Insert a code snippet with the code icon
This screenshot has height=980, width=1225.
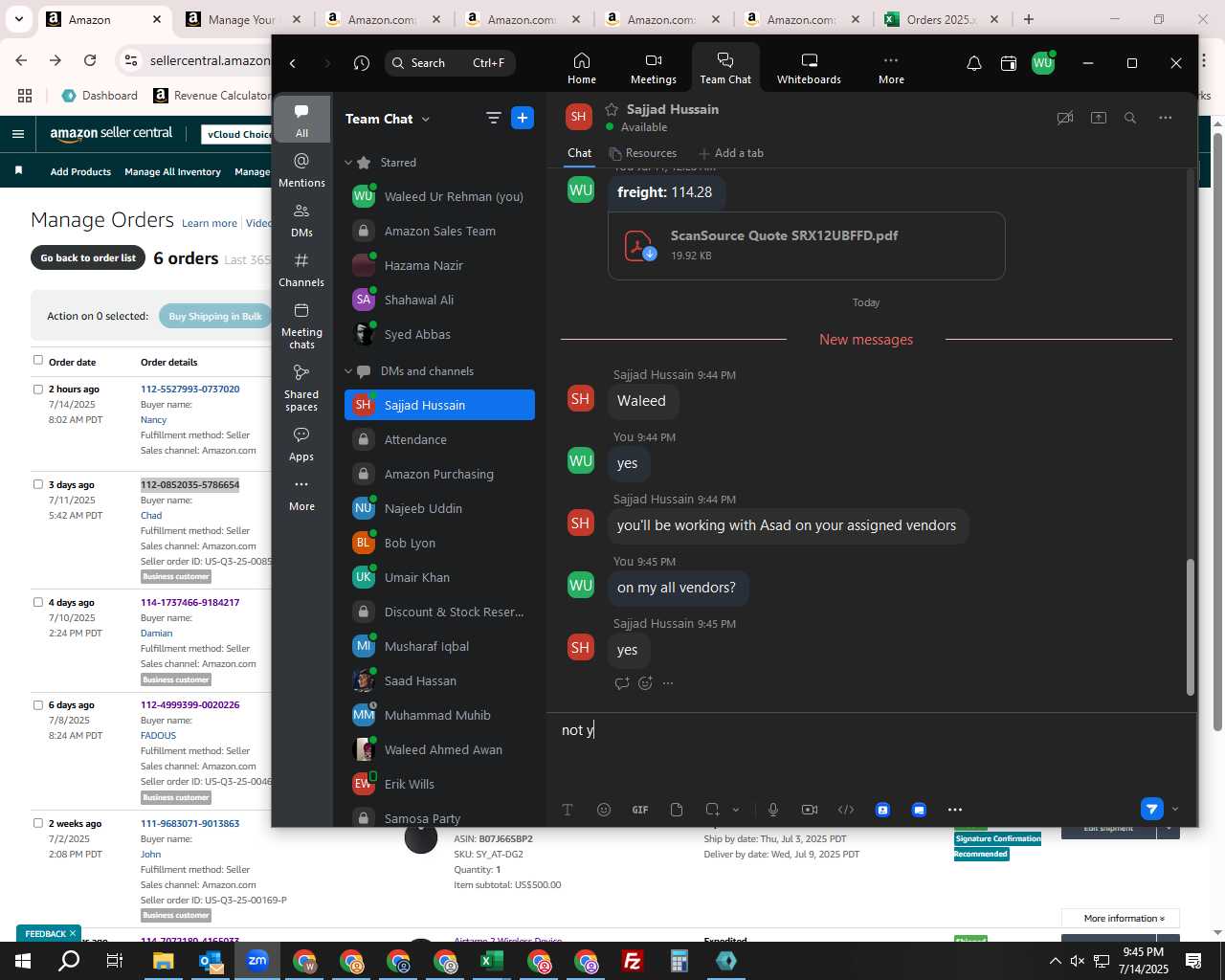846,810
